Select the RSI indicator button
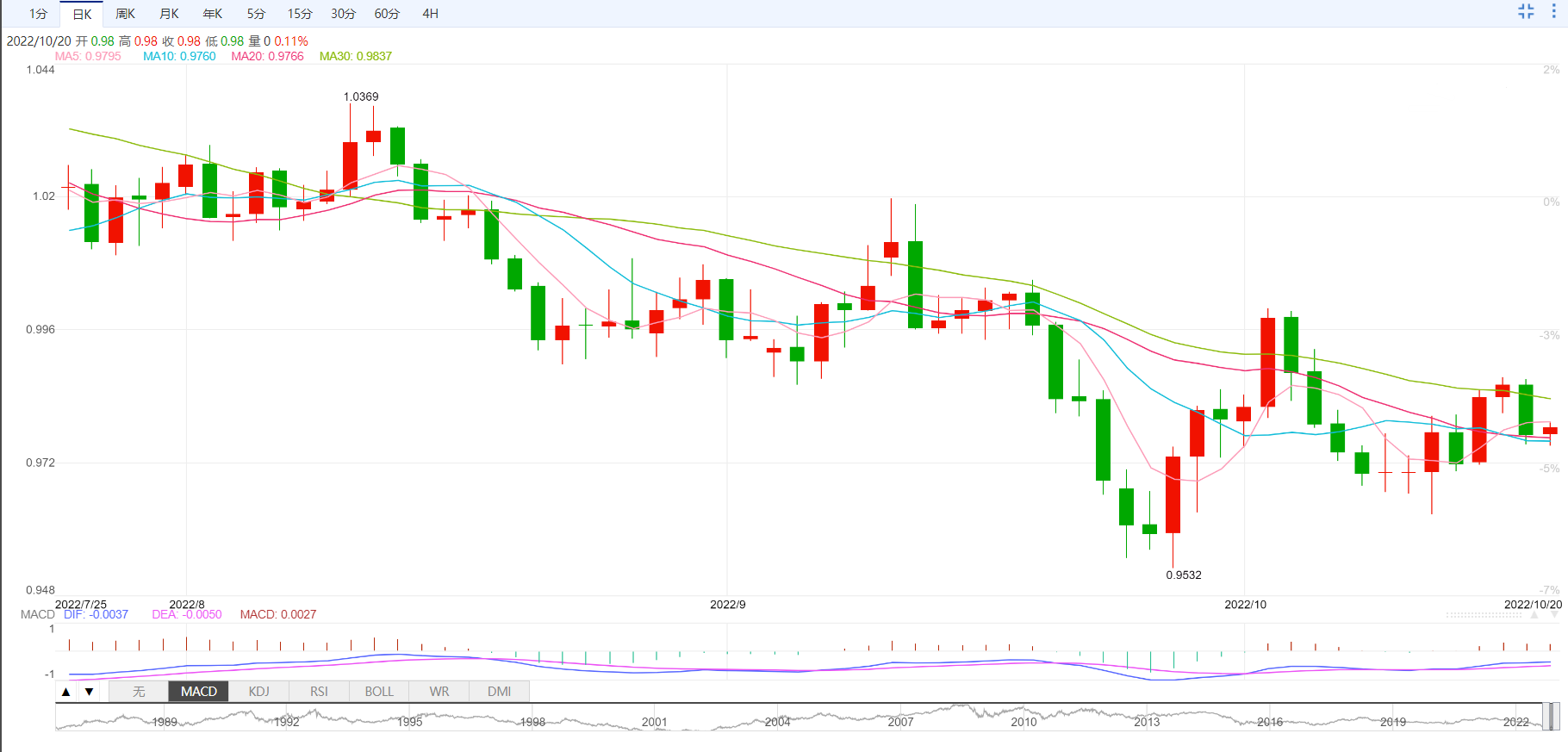The width and height of the screenshot is (1568, 752). 319,692
